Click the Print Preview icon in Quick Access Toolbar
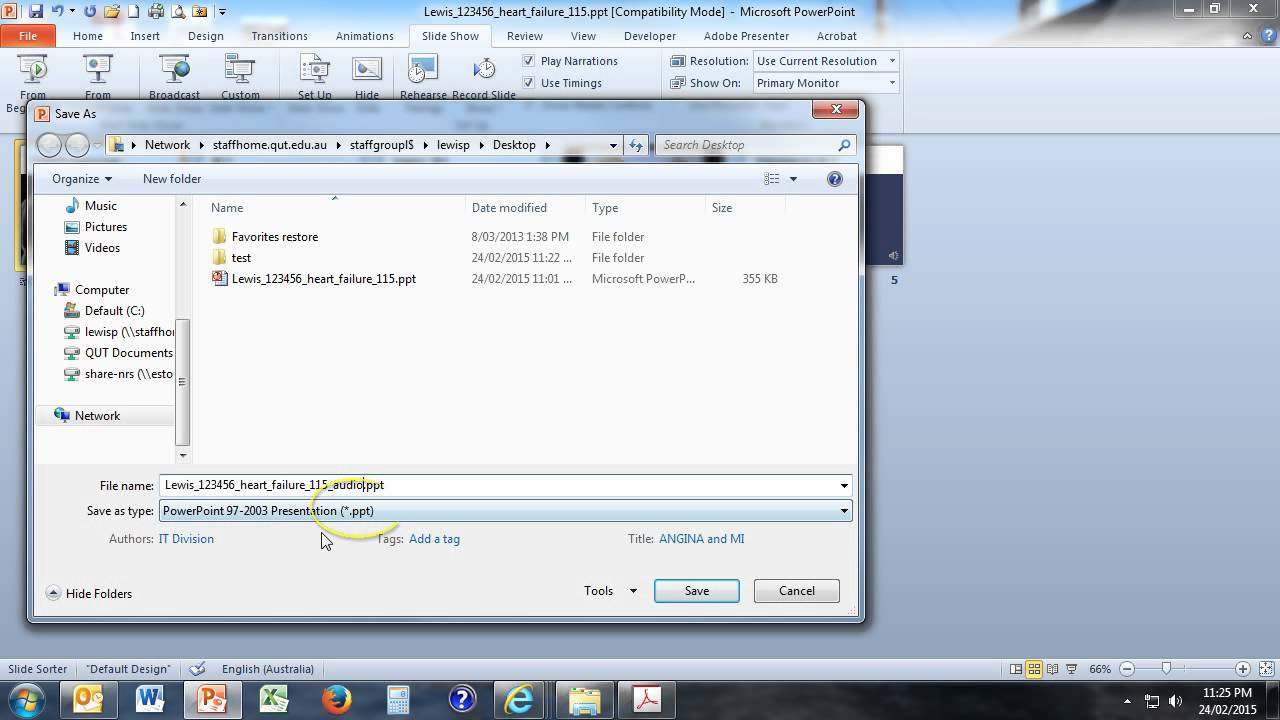The height and width of the screenshot is (720, 1280). point(178,11)
